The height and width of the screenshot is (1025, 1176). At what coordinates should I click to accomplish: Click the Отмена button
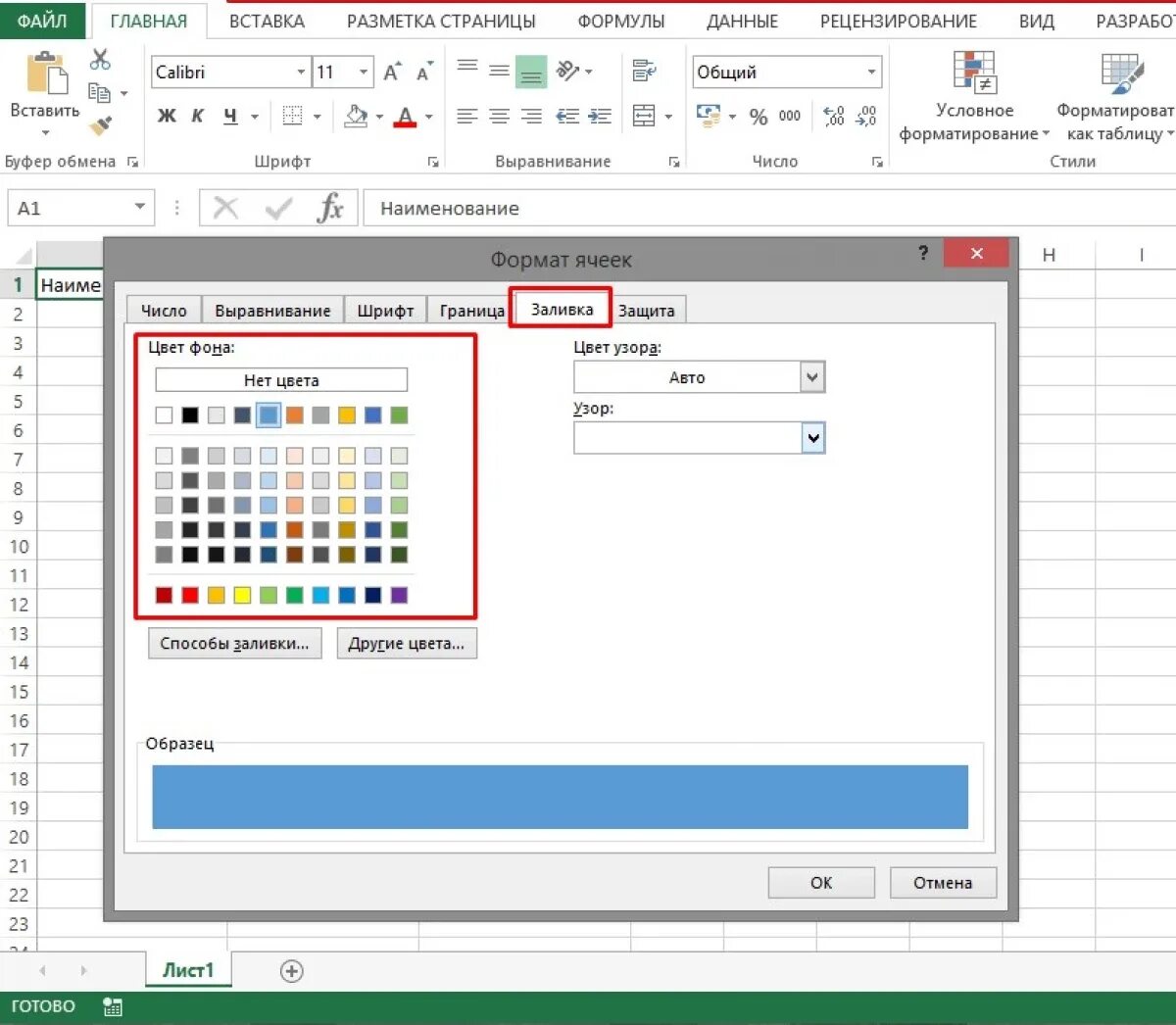pos(943,883)
